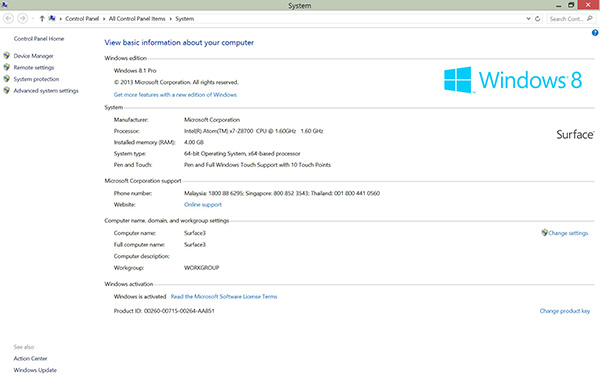Open System protection
The height and width of the screenshot is (383, 600).
(36, 79)
